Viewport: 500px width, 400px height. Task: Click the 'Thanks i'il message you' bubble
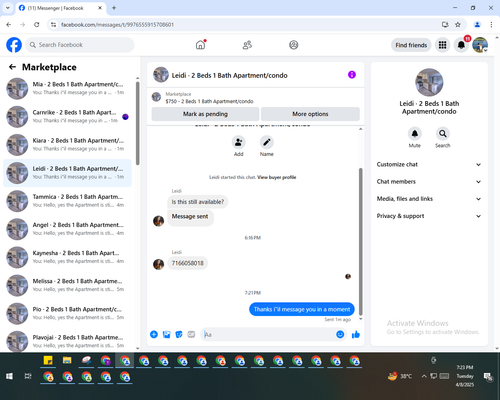coord(302,309)
